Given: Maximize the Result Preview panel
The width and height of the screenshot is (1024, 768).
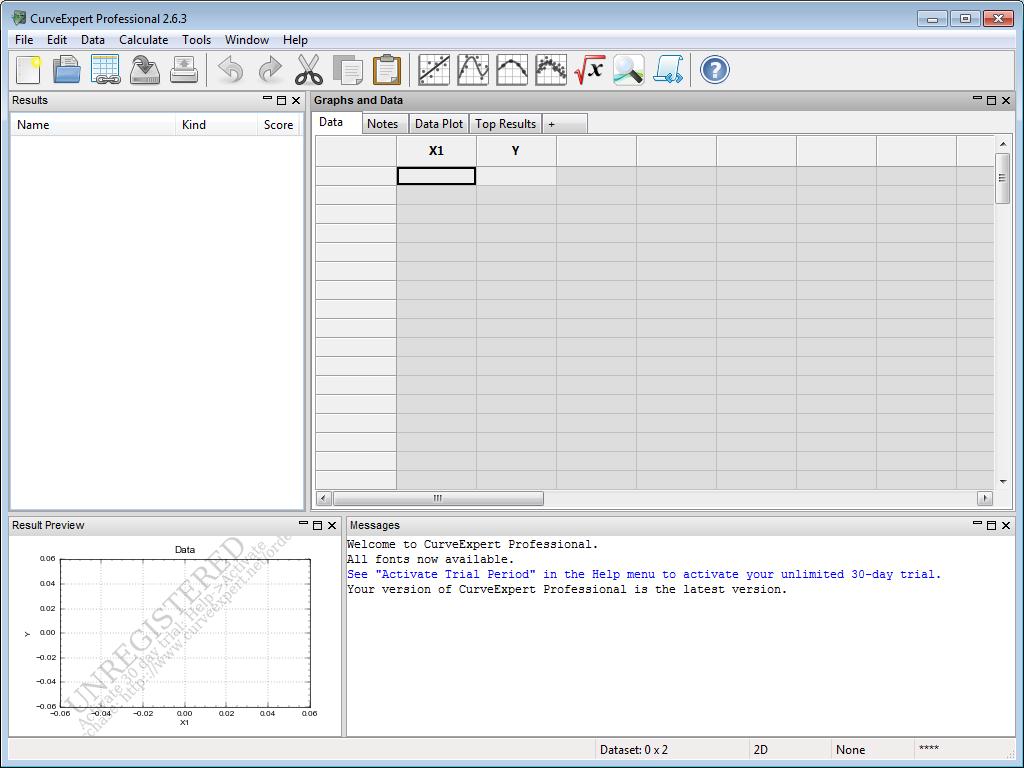Looking at the screenshot, I should tap(317, 526).
